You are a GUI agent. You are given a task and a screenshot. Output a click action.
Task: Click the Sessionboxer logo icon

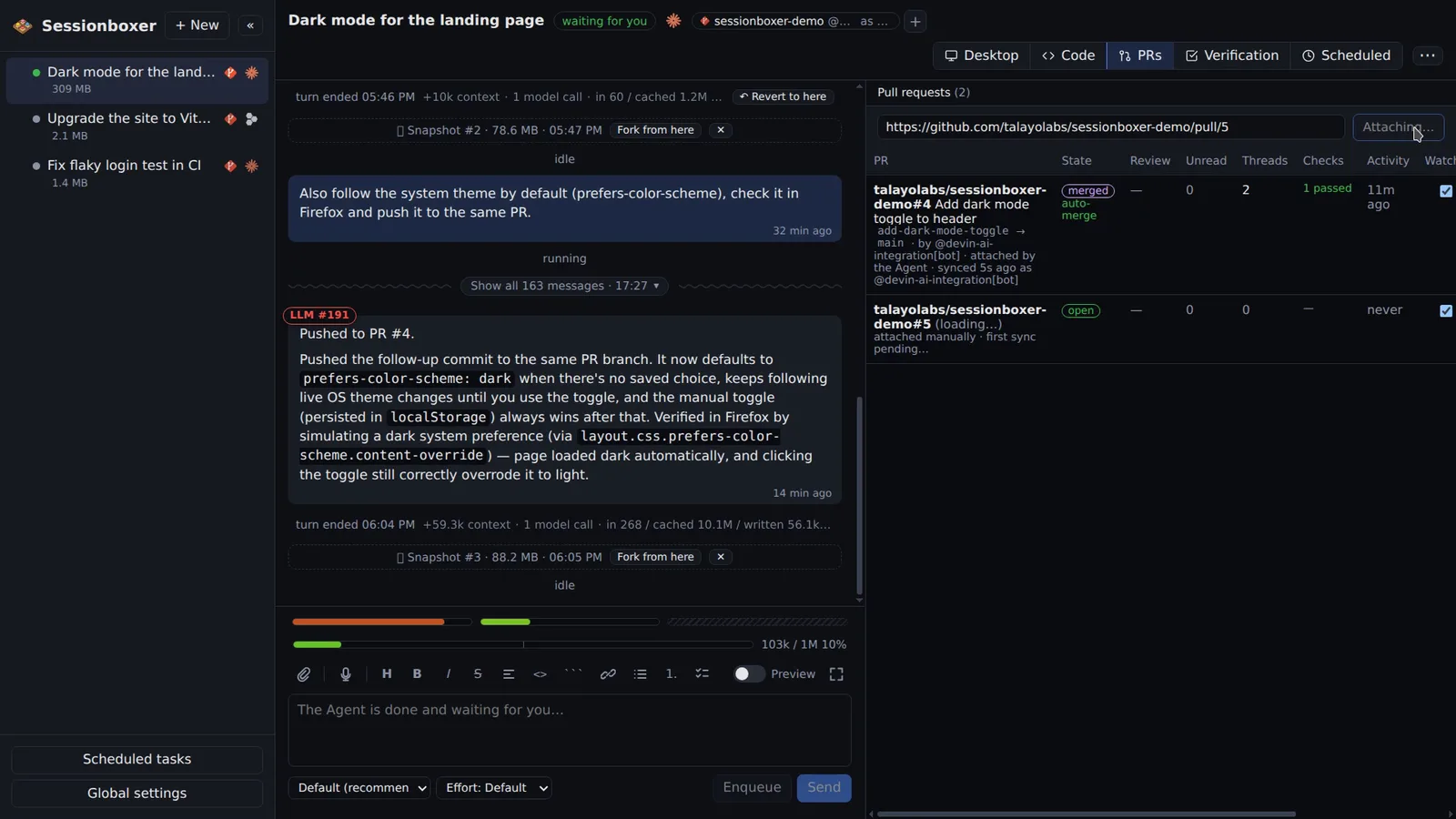[23, 25]
